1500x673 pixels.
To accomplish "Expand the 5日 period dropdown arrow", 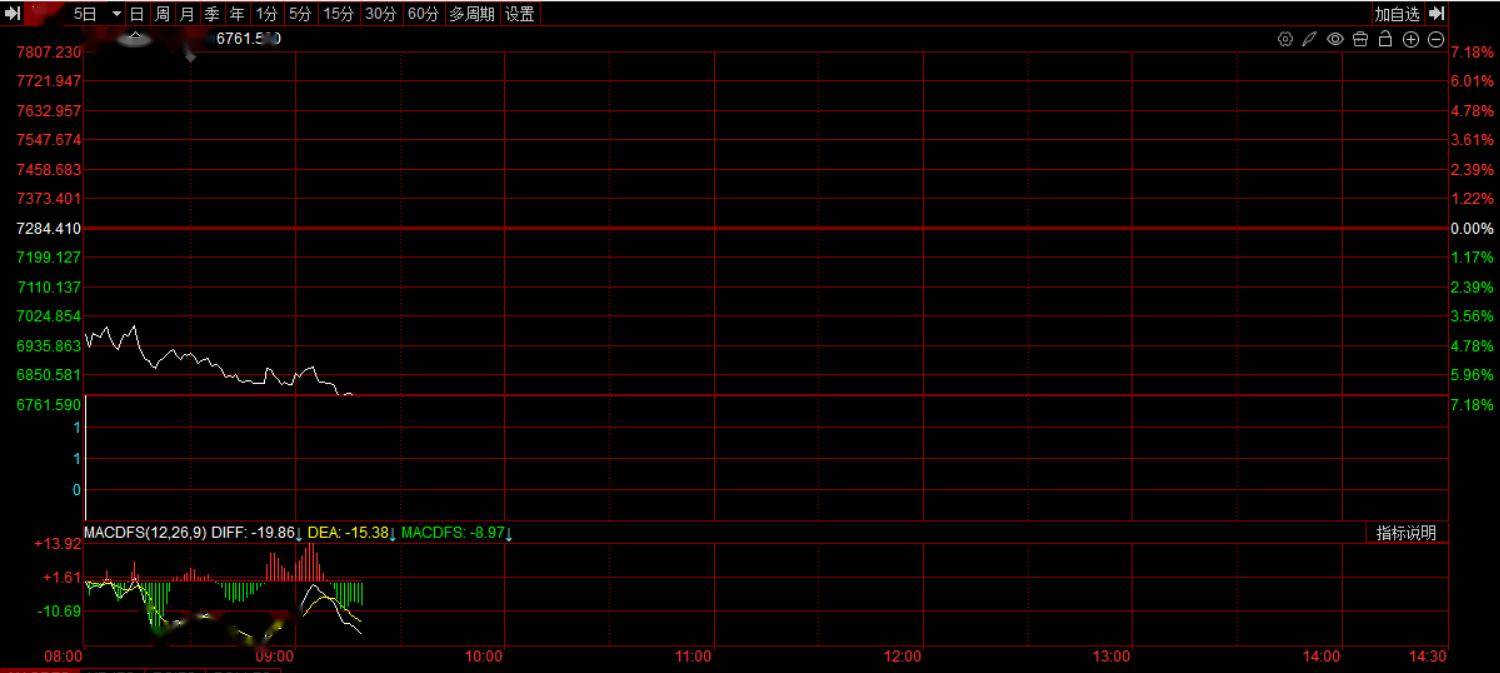I will [116, 14].
